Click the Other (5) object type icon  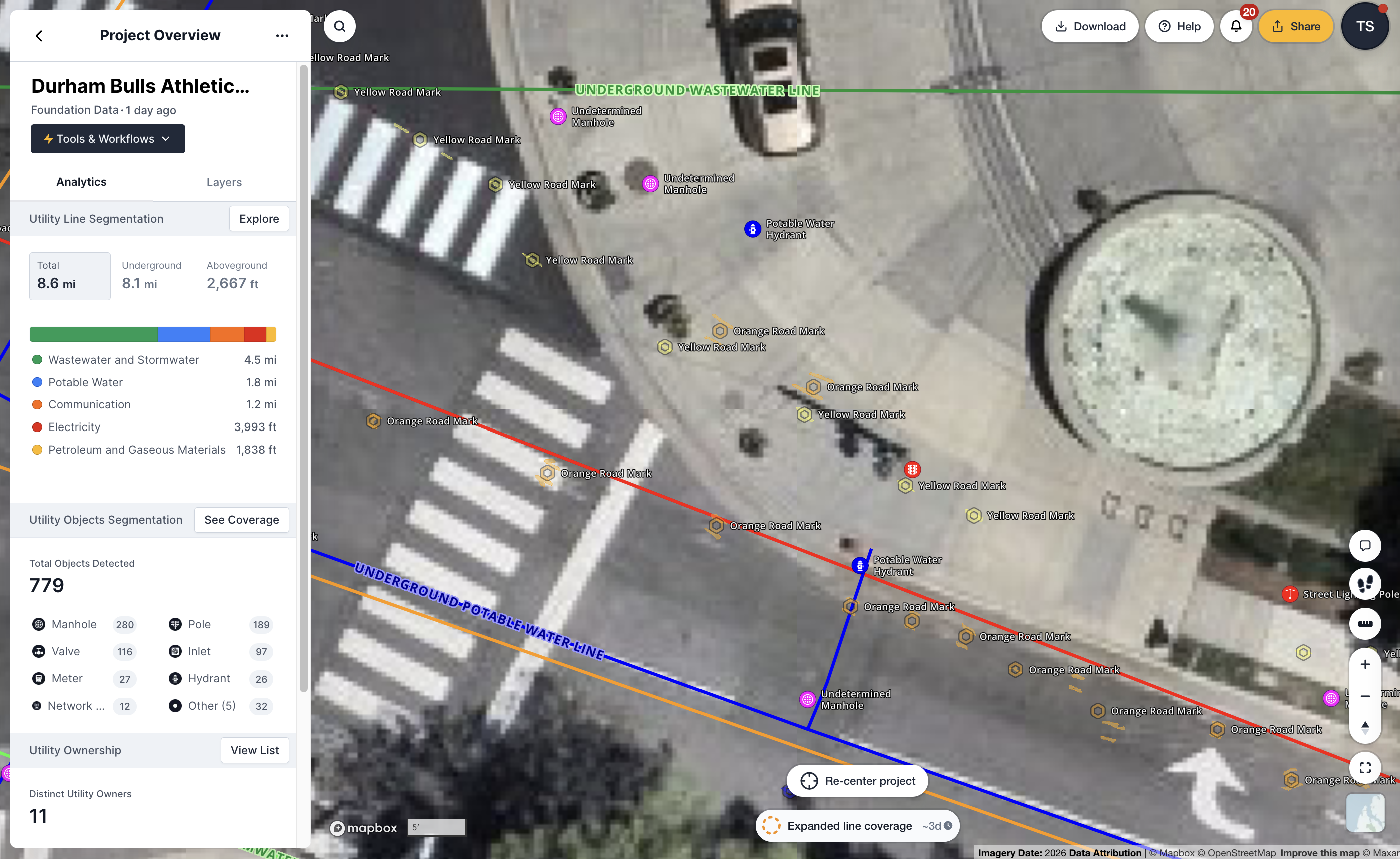175,705
